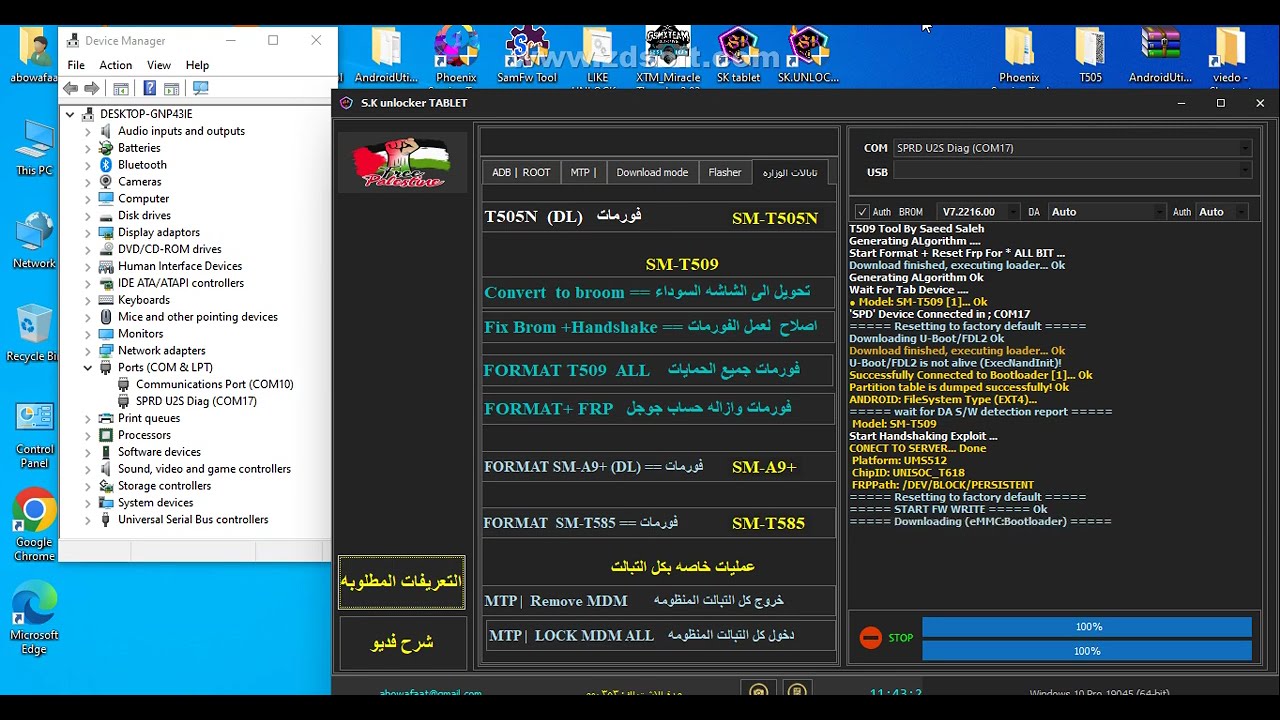
Task: Open SK tablet desktop shortcut
Action: 738,56
